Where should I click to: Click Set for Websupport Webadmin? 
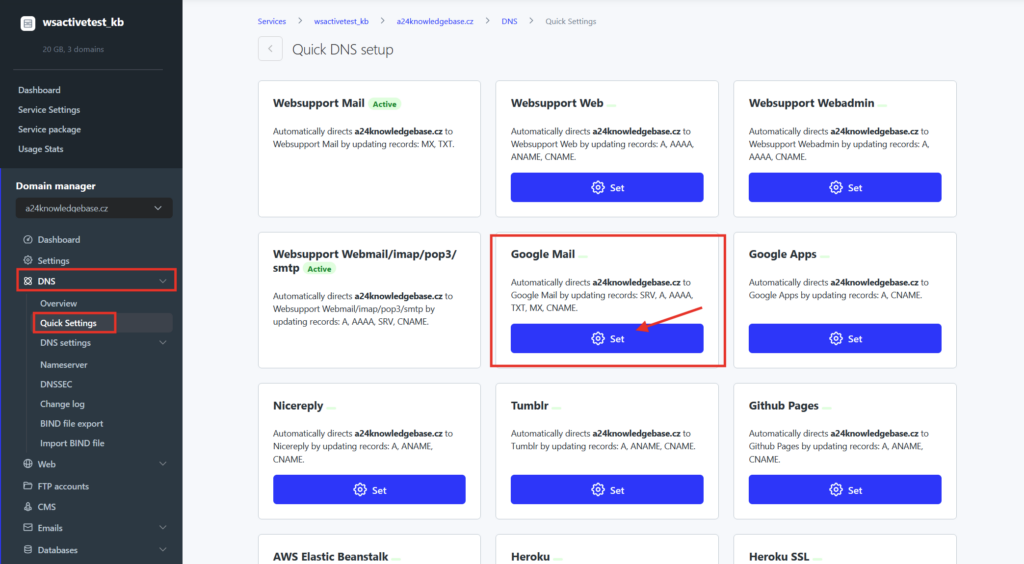[x=844, y=187]
